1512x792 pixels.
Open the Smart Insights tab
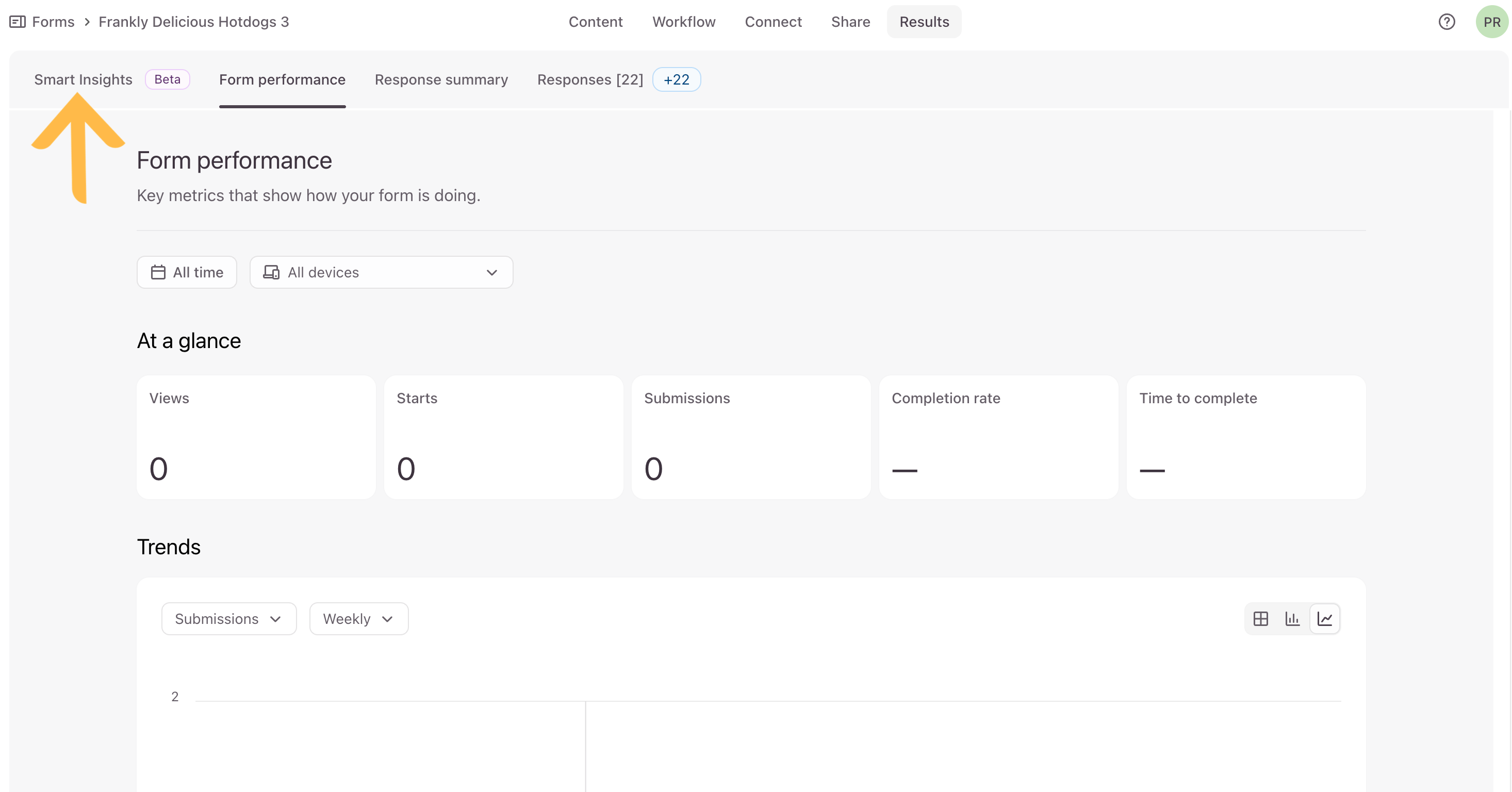tap(84, 79)
